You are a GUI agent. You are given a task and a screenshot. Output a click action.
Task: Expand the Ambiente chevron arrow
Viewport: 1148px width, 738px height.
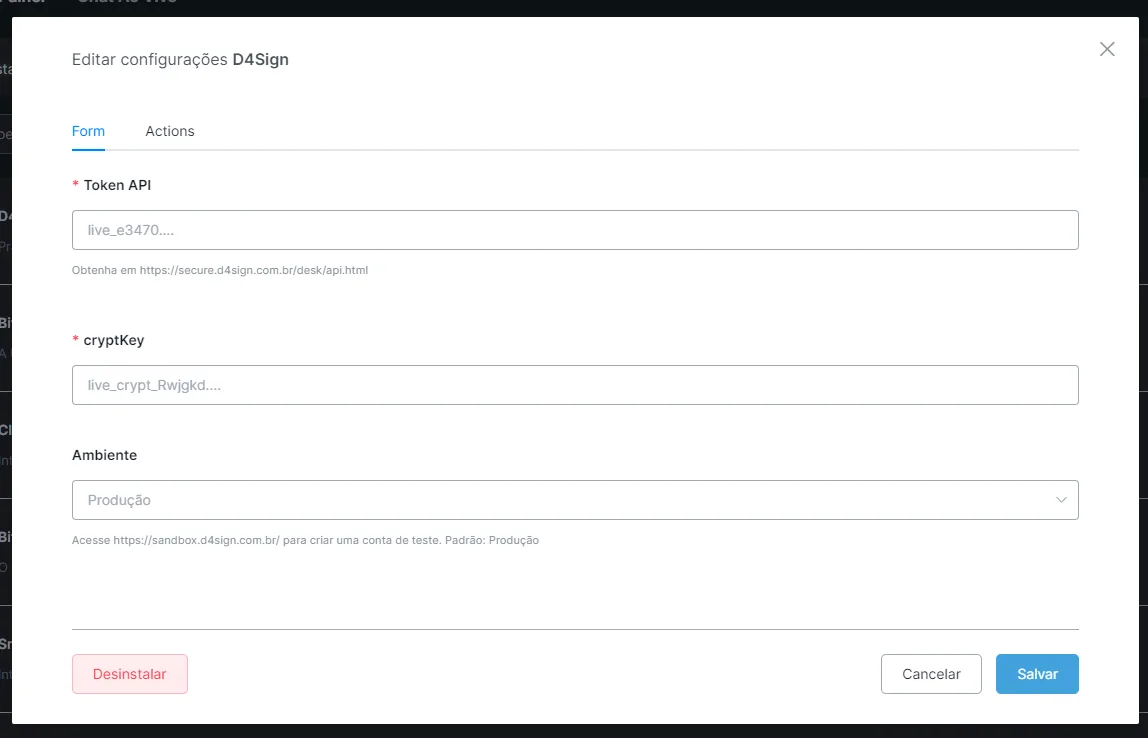[x=1061, y=500]
